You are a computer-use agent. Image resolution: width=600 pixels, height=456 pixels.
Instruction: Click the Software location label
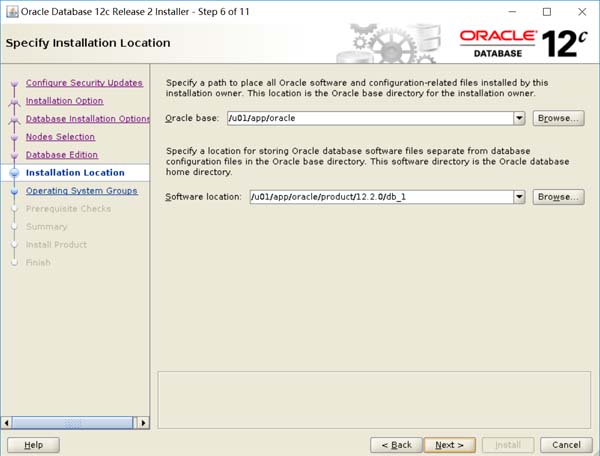[x=204, y=197]
